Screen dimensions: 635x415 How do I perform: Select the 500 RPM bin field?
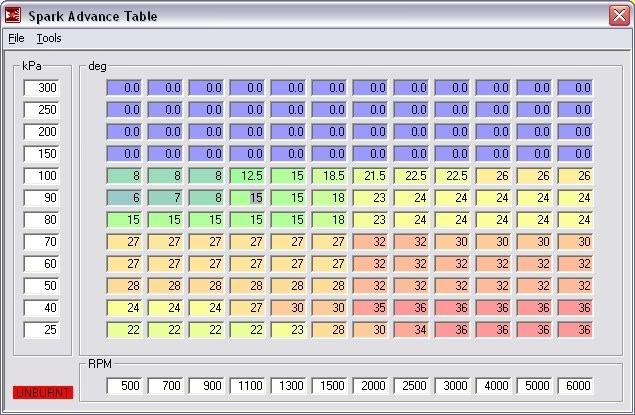click(124, 385)
